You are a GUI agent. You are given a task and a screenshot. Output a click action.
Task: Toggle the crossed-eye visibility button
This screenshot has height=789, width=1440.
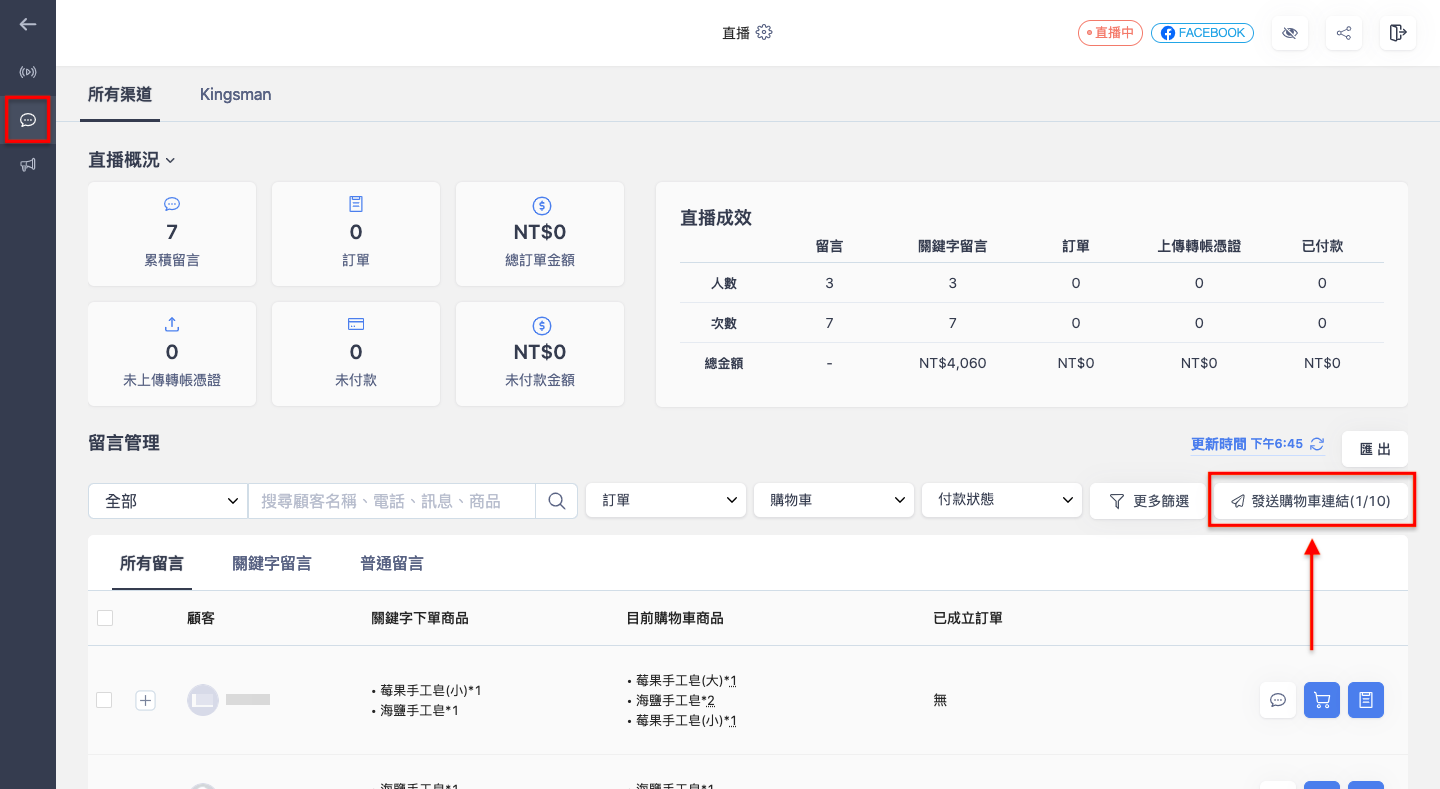coord(1290,33)
